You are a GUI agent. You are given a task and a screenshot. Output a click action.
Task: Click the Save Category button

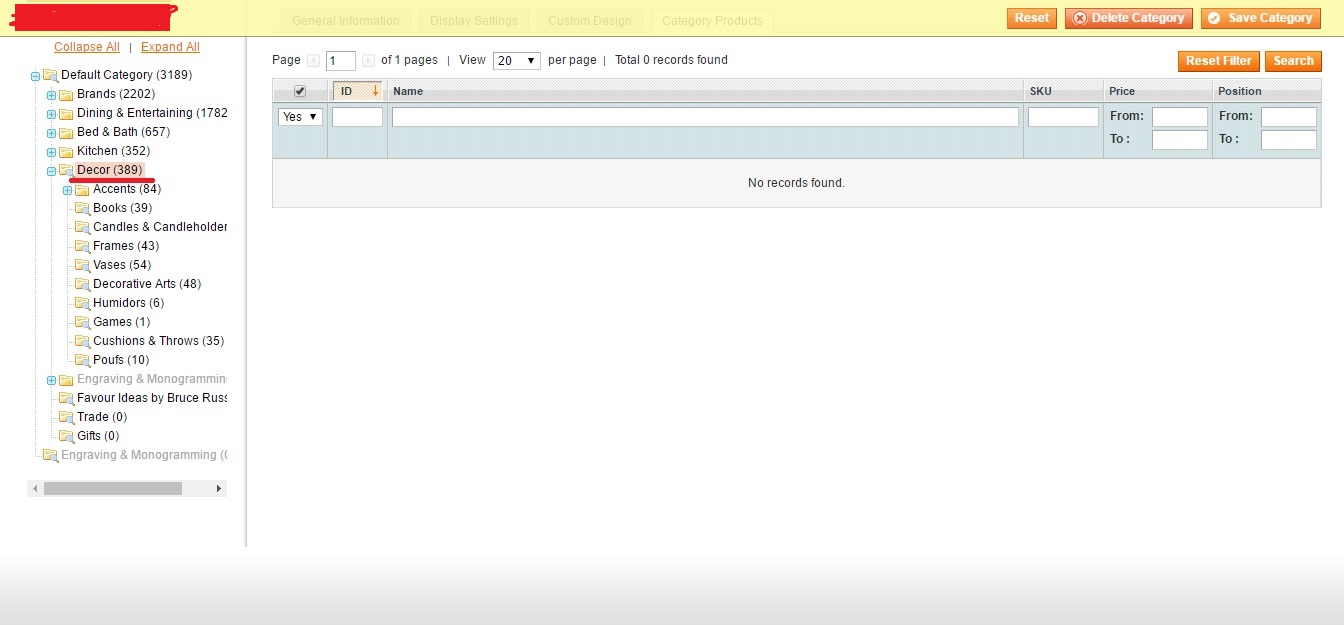(x=1260, y=18)
